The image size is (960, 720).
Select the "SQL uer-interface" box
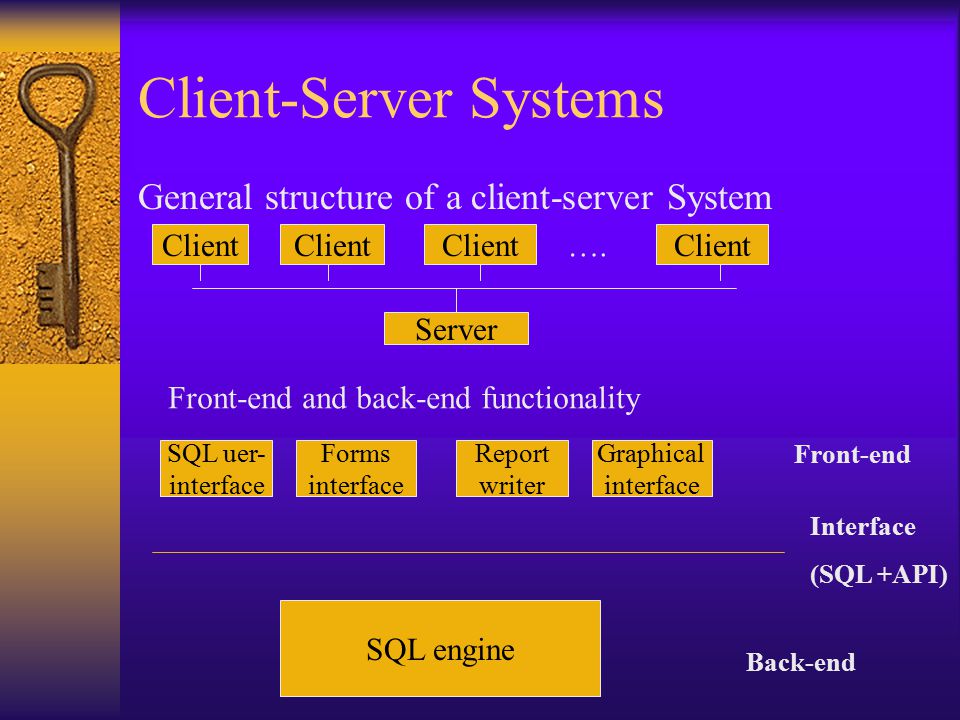tap(216, 468)
